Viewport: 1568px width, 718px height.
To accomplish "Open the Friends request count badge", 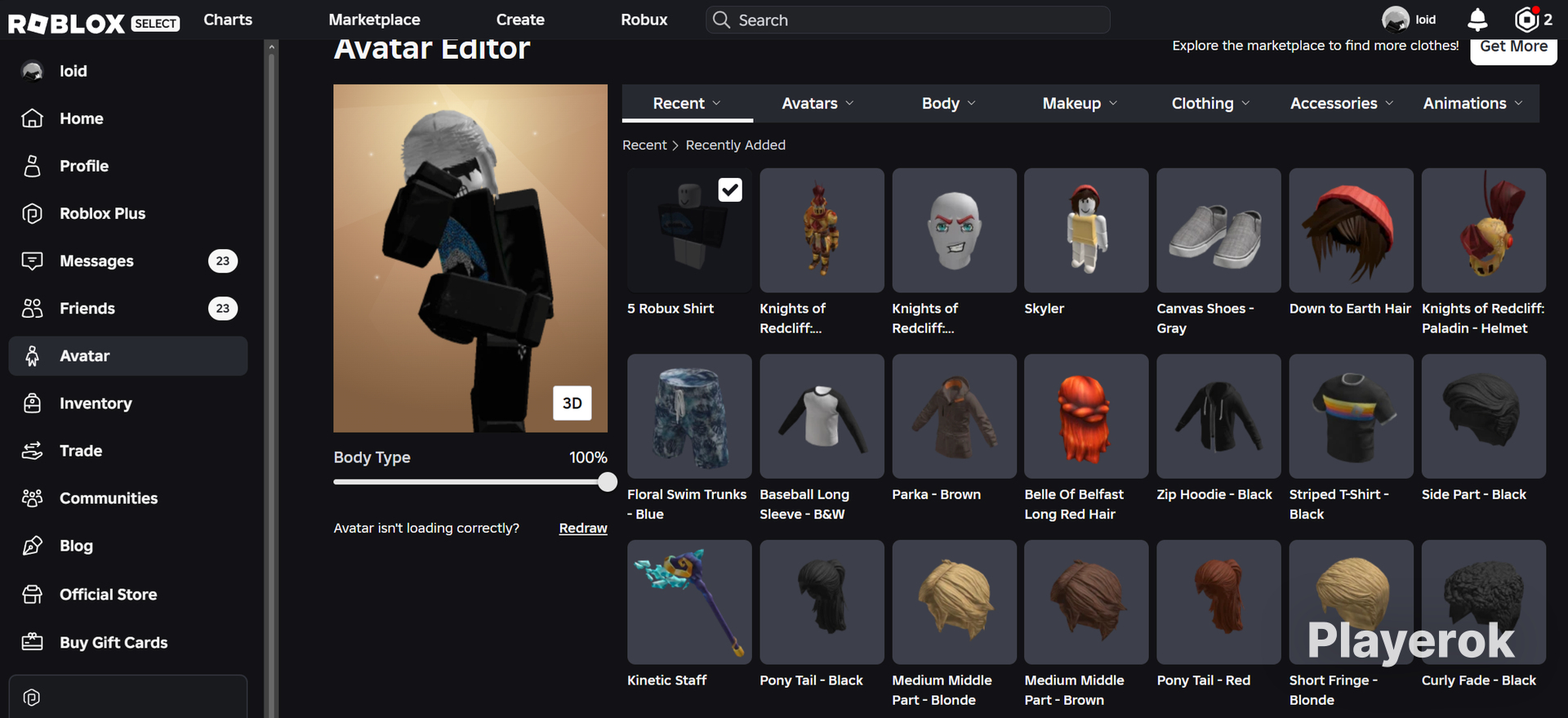I will coord(223,308).
